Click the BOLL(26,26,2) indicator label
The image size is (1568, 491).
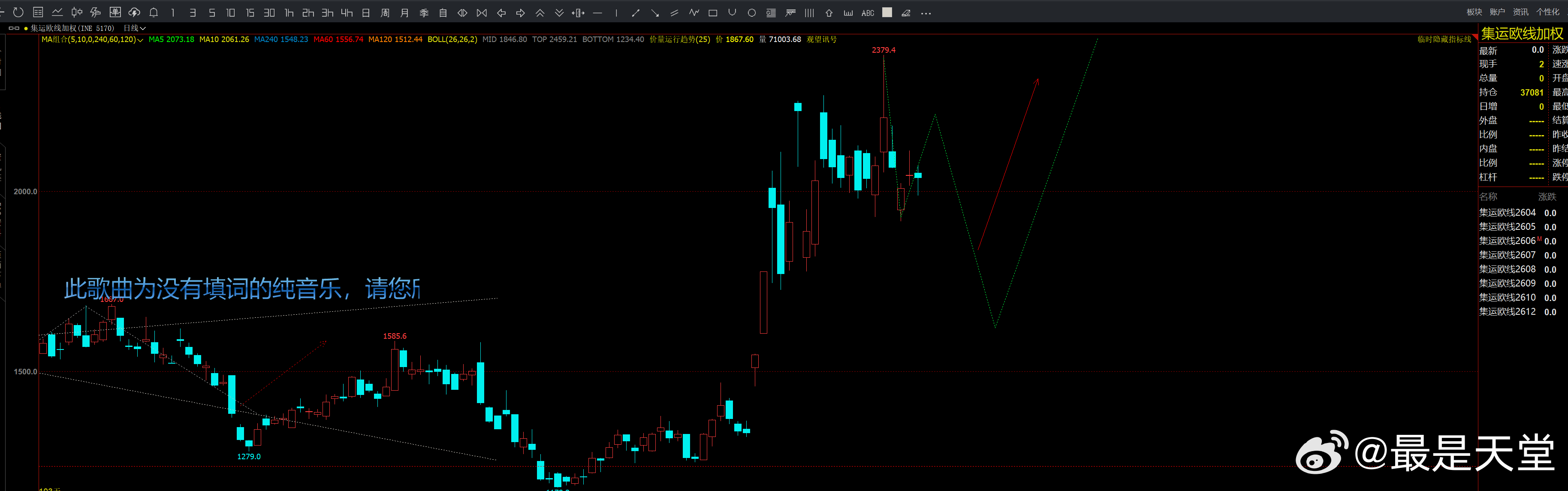click(452, 39)
